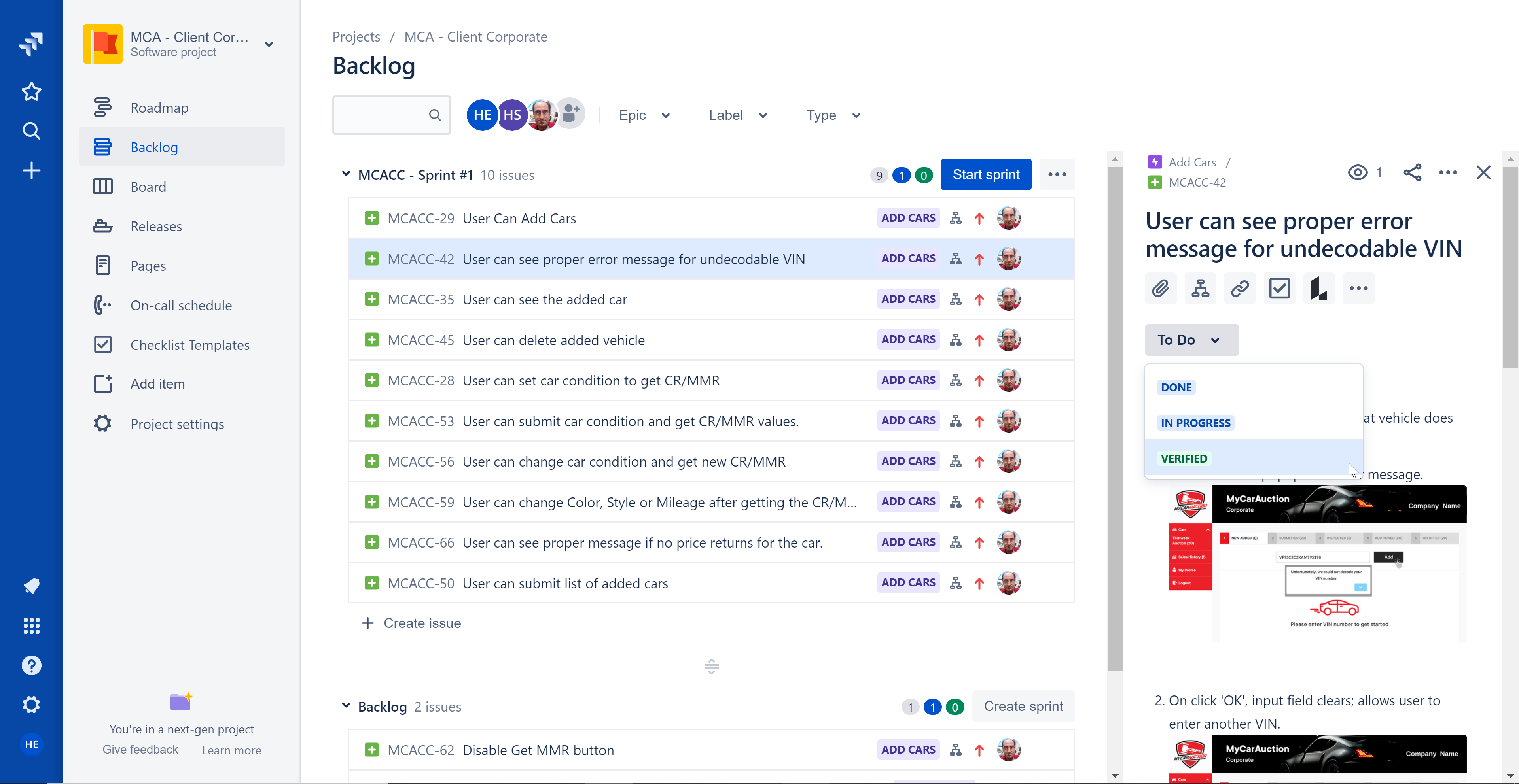Open the Label filter dropdown
This screenshot has height=784, width=1519.
click(738, 115)
